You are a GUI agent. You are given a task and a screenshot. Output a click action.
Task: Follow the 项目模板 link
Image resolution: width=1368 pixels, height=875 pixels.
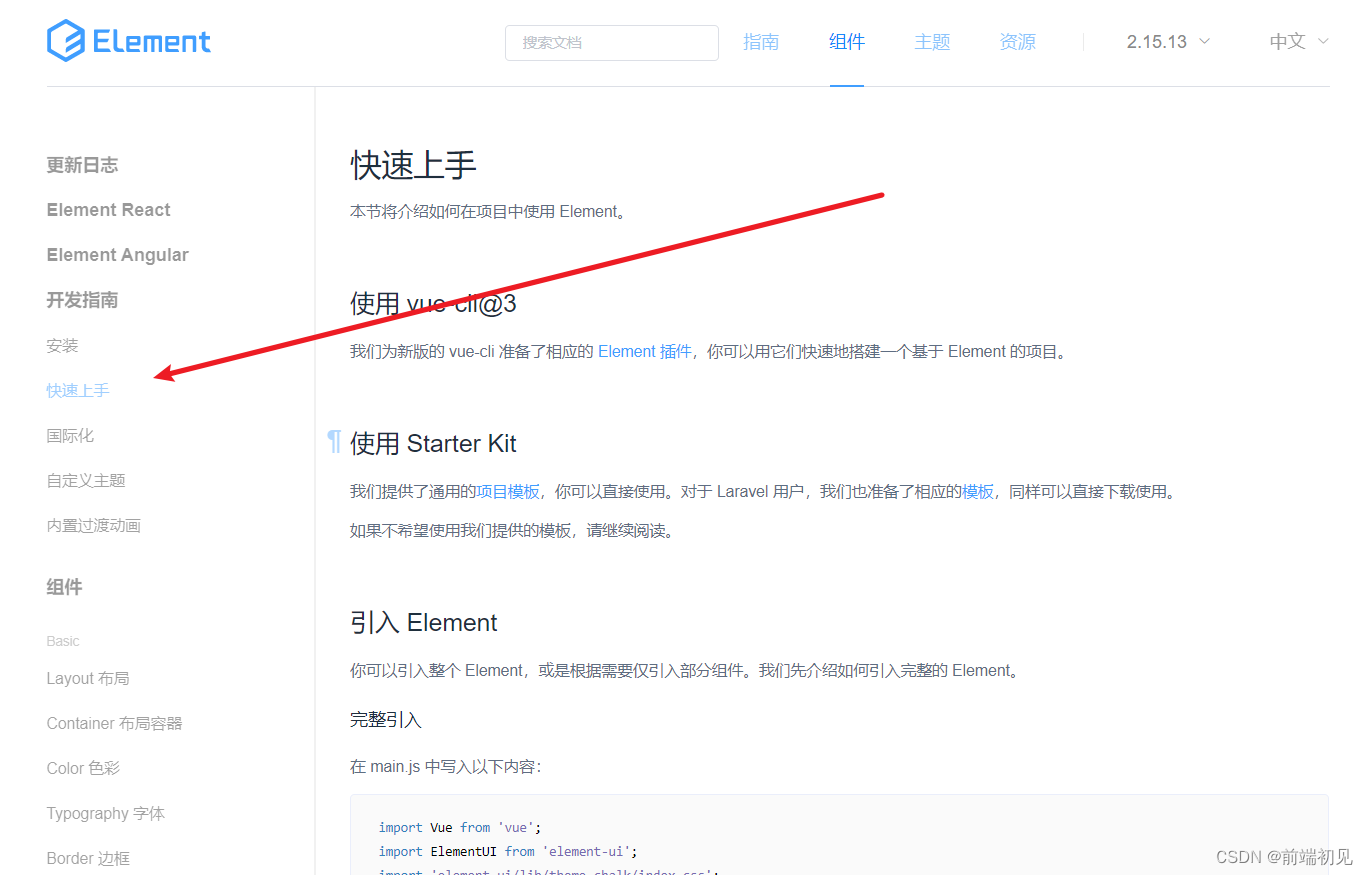point(508,492)
